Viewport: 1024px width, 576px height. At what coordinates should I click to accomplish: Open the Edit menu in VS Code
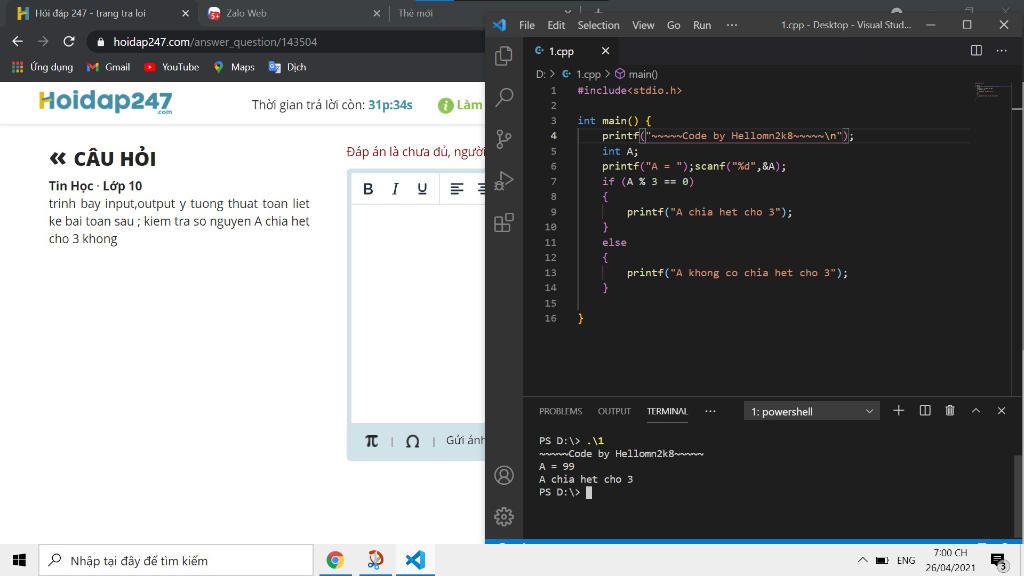[556, 25]
